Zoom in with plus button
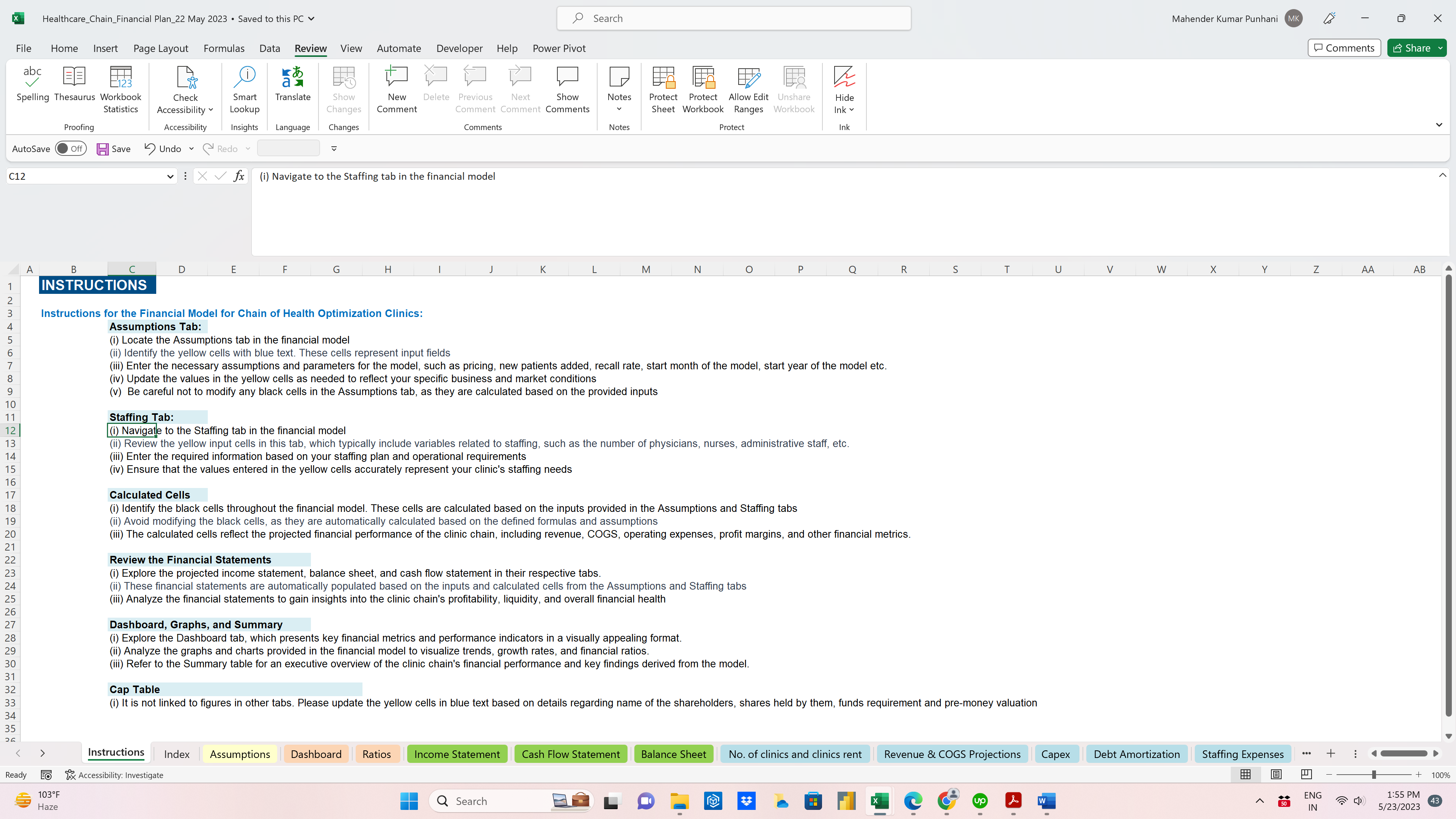The width and height of the screenshot is (1456, 819). coord(1418,774)
